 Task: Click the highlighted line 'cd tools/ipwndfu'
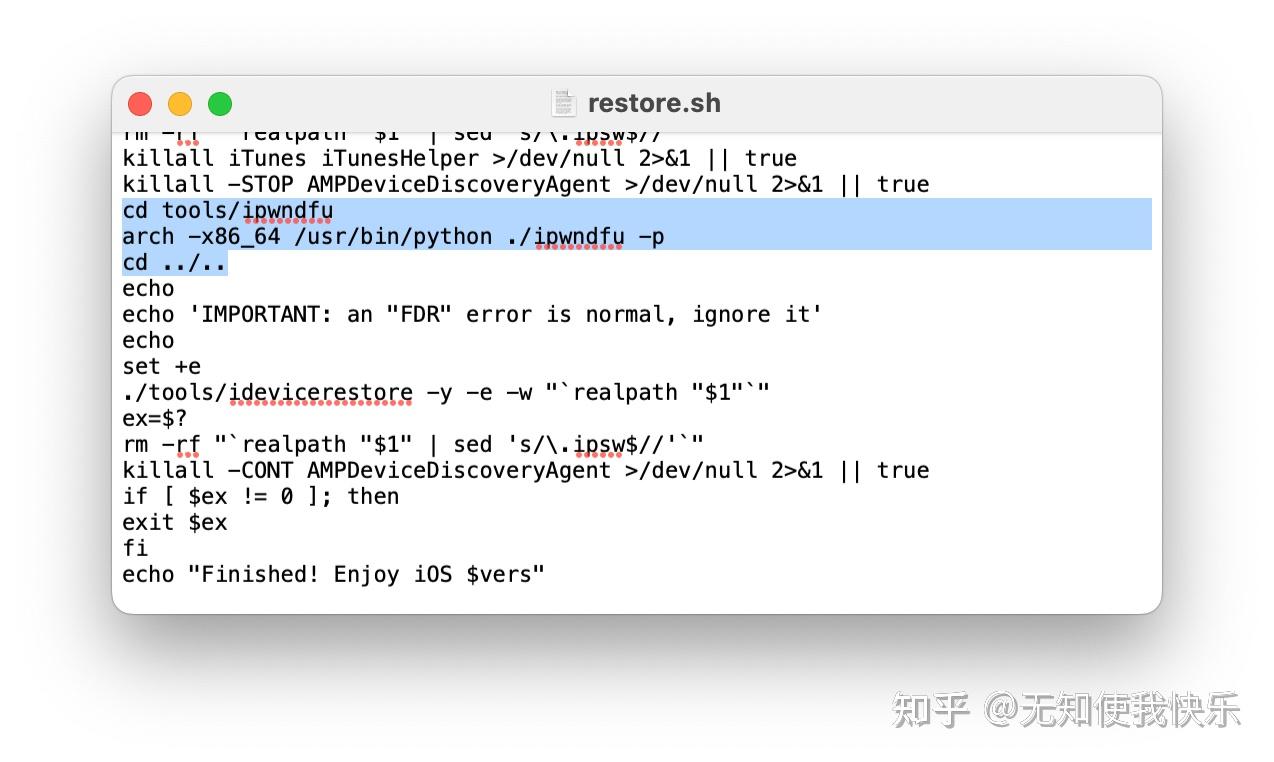tap(228, 210)
